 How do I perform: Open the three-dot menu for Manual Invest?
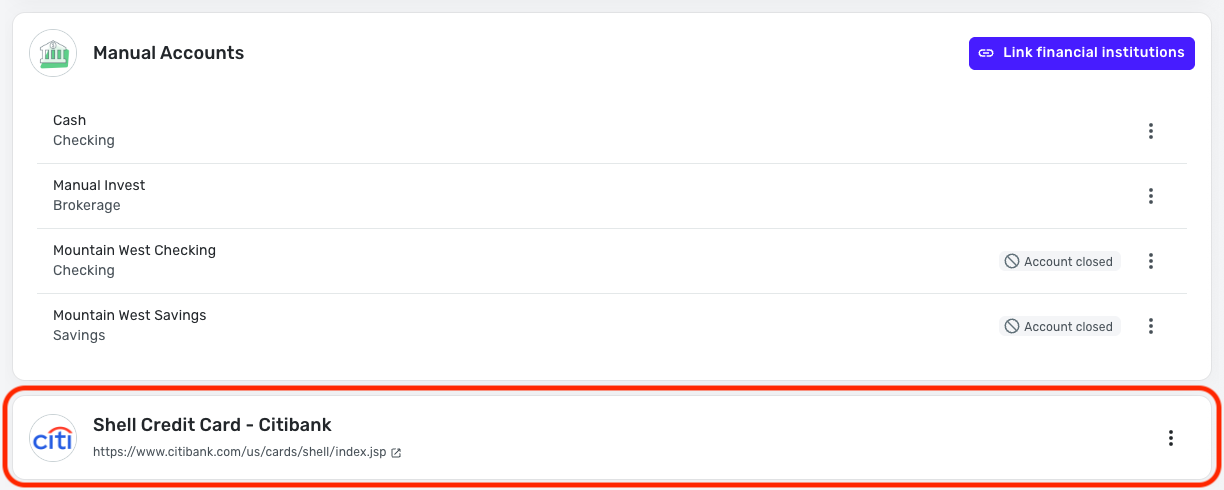coord(1151,196)
